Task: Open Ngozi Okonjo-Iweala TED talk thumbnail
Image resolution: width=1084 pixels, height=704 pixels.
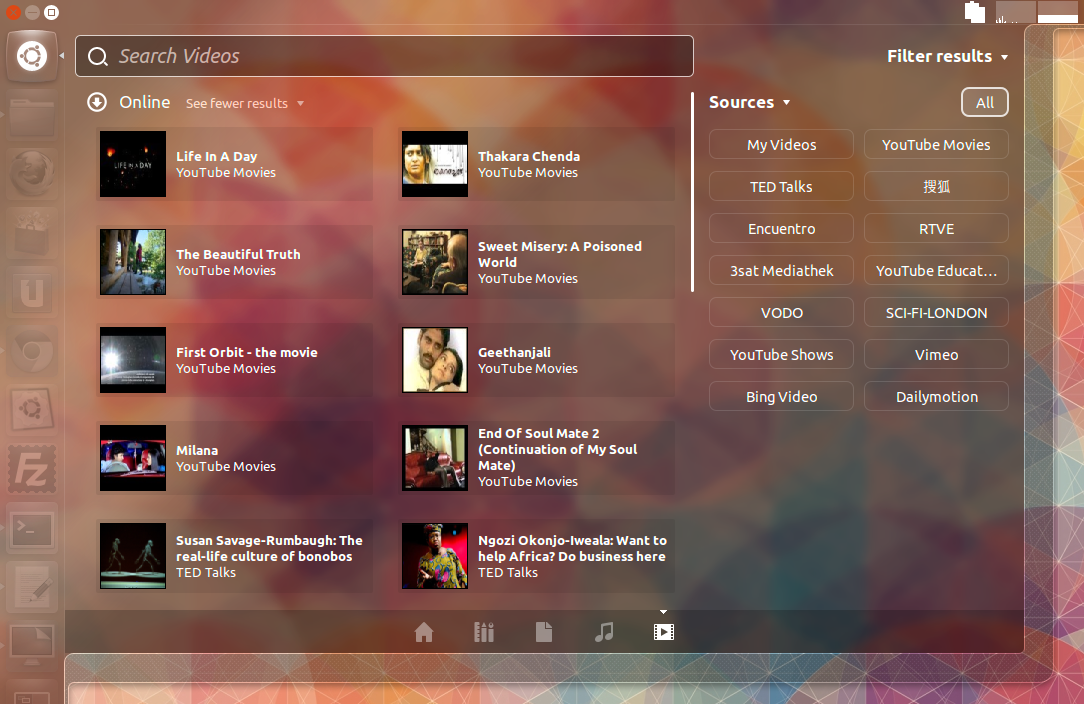Action: coord(435,556)
